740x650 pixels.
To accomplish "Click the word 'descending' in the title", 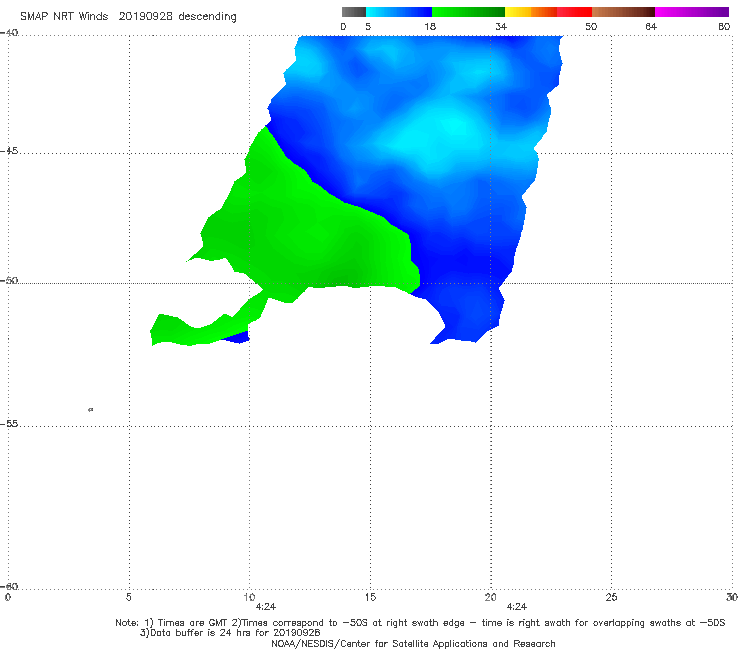I will (208, 17).
